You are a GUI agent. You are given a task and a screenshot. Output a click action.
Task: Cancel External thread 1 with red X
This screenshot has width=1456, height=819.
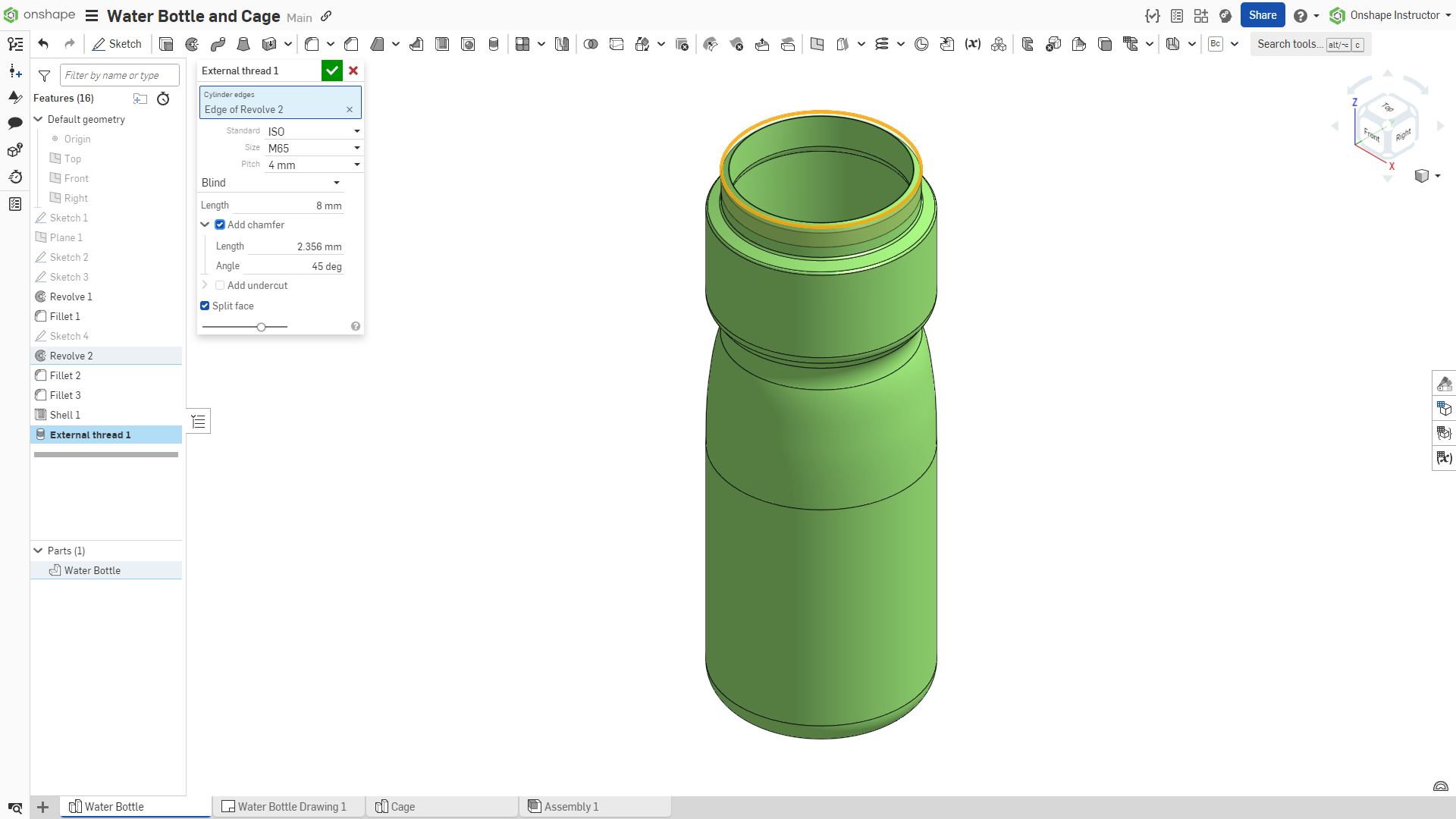click(x=353, y=70)
